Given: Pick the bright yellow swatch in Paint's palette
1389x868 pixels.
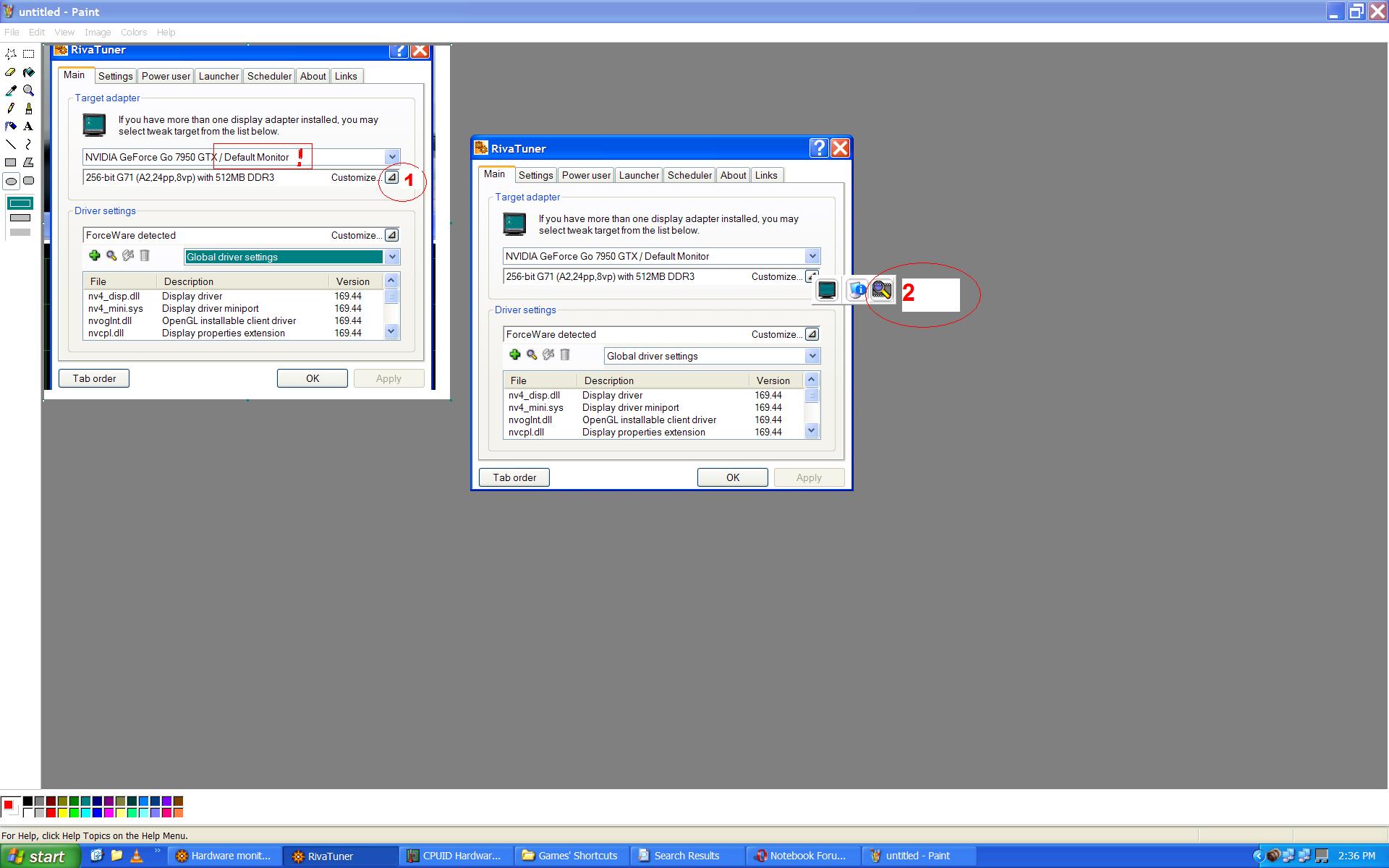Looking at the screenshot, I should coord(62,812).
